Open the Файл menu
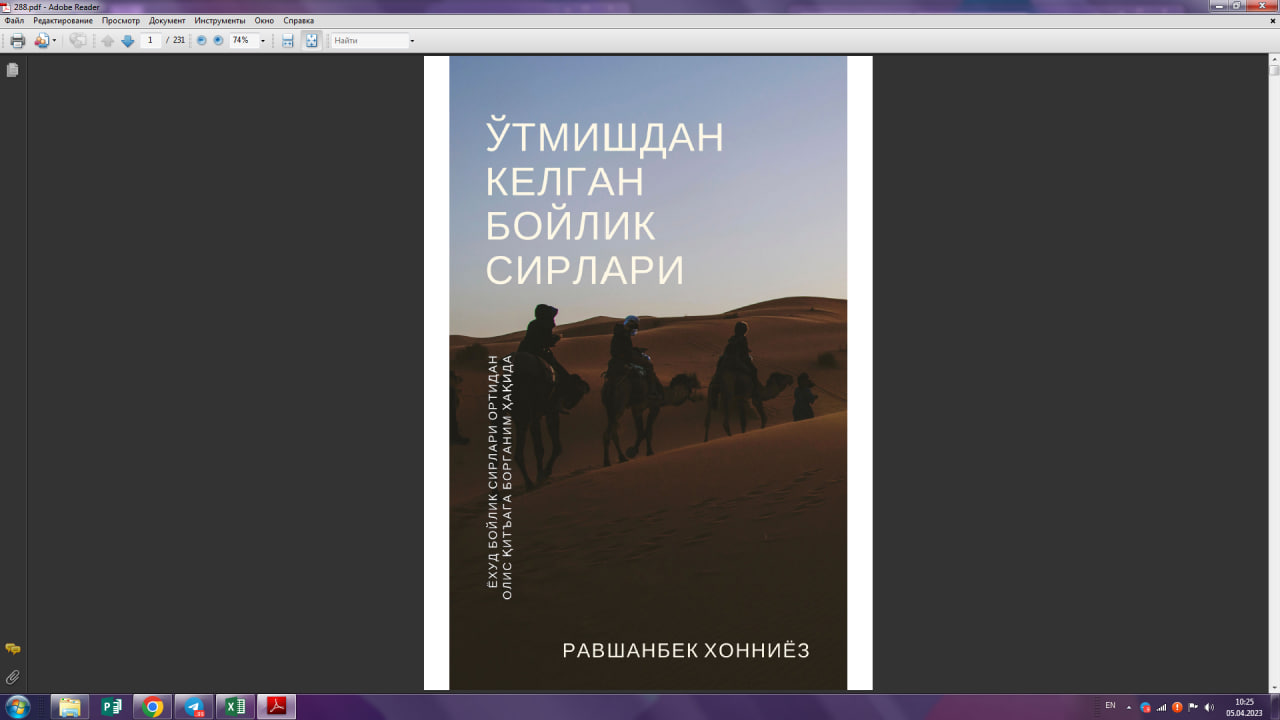 (14, 20)
